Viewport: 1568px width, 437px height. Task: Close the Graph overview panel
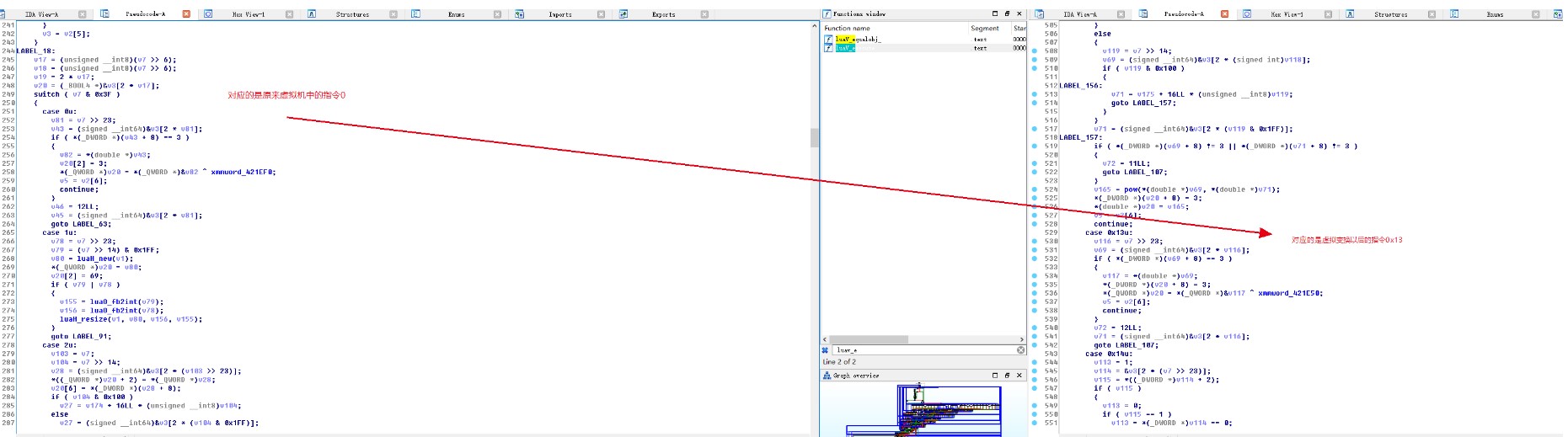(1019, 376)
